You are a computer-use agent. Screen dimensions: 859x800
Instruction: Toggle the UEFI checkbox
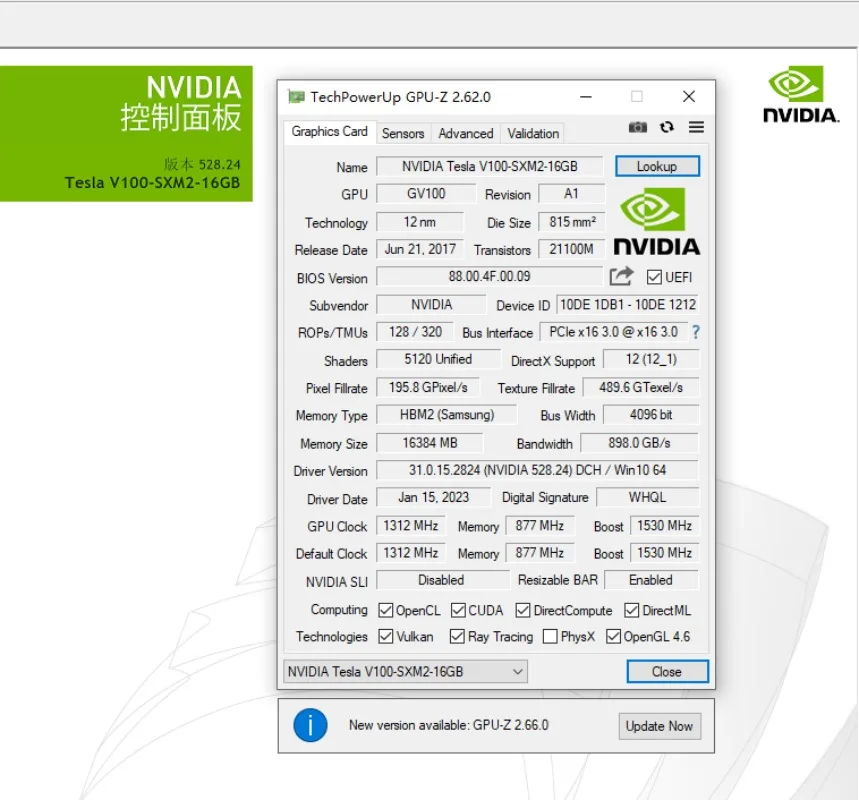(654, 277)
